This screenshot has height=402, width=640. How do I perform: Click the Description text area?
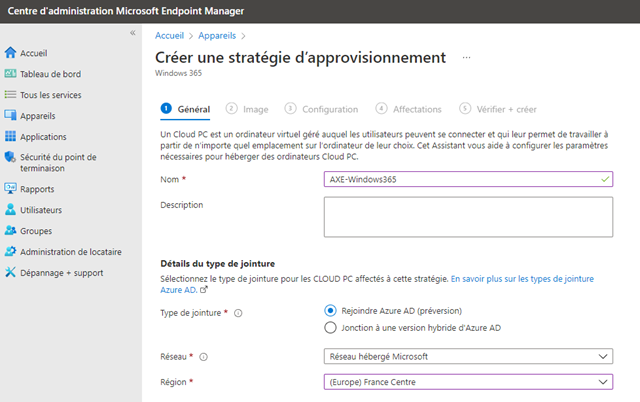468,216
